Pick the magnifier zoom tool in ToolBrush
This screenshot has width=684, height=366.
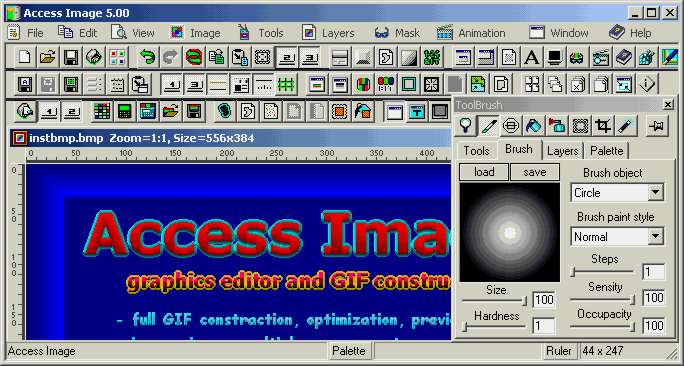pos(466,126)
